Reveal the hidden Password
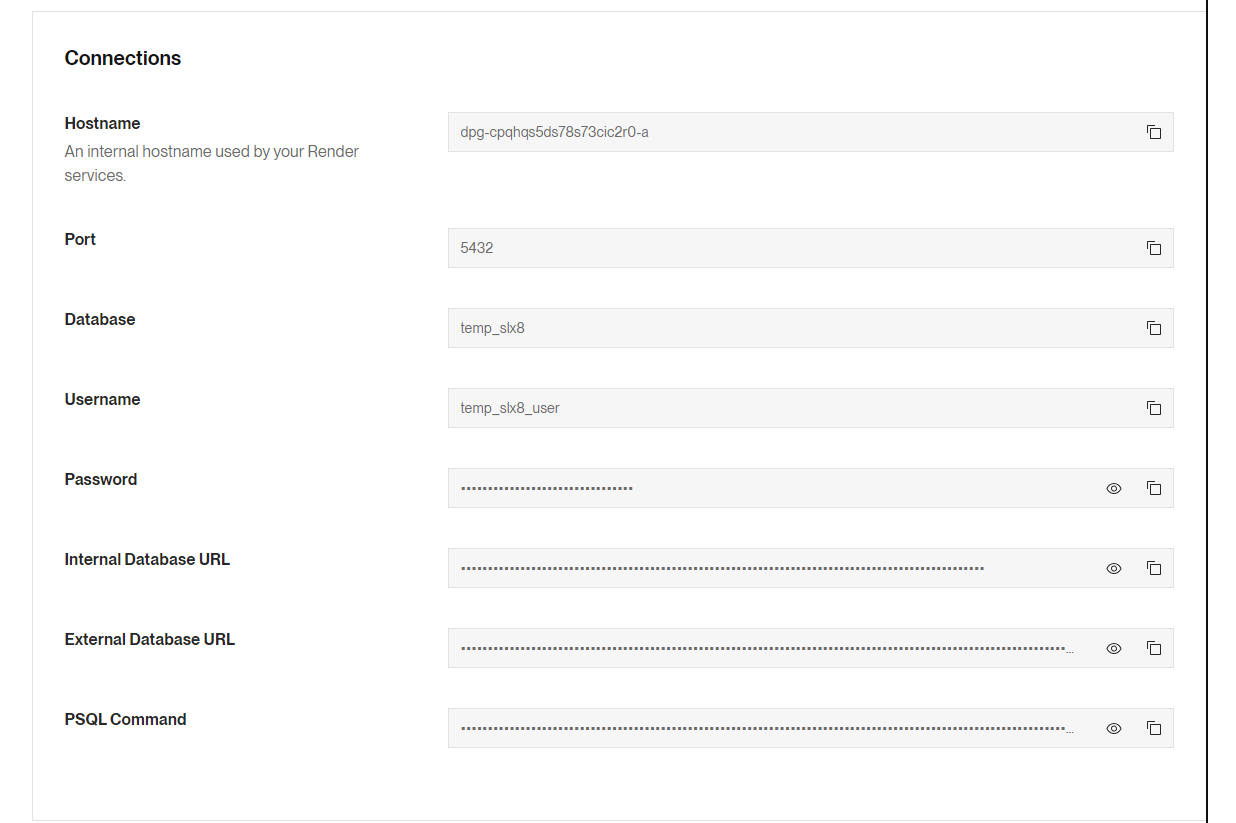Screen dimensions: 1236x823 [1114, 488]
